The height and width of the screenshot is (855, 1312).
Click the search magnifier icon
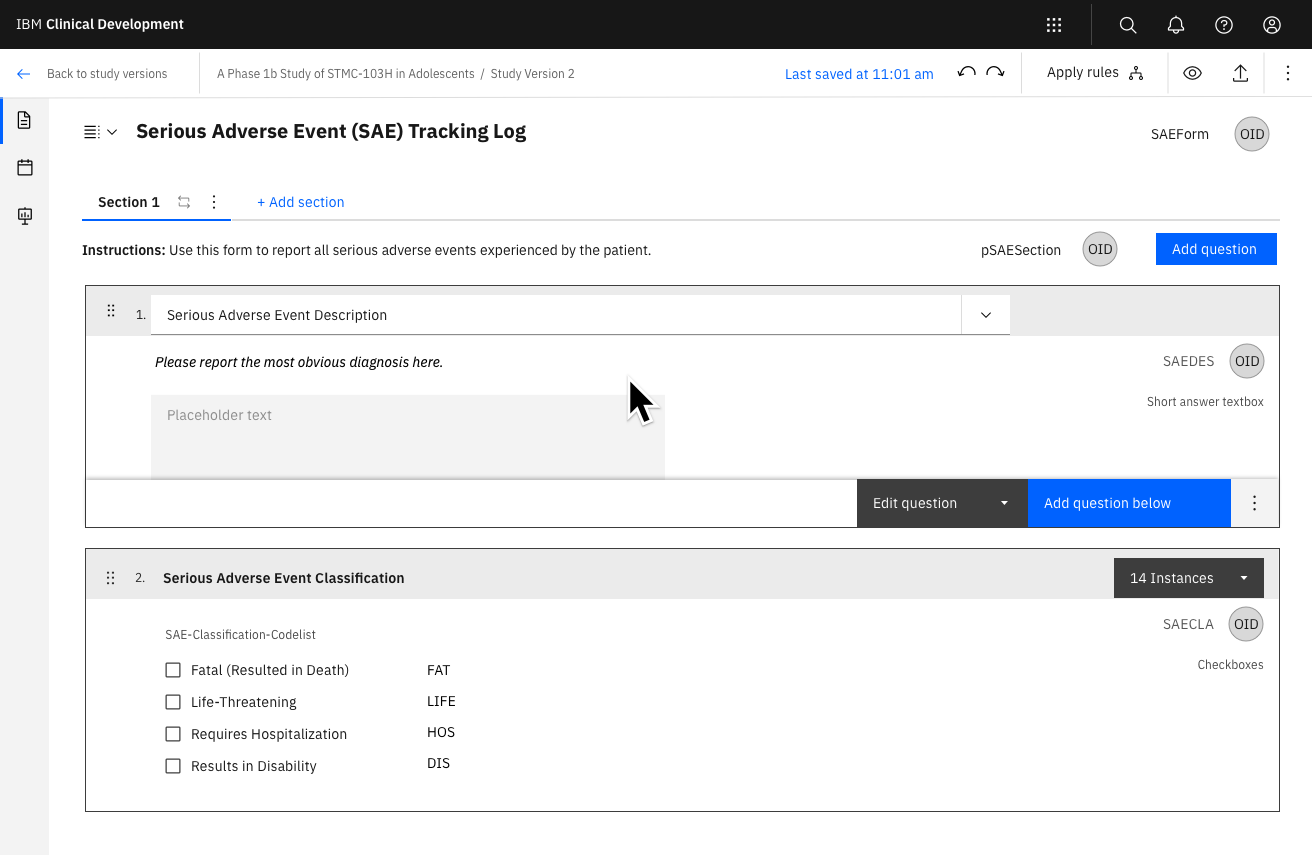click(x=1128, y=25)
